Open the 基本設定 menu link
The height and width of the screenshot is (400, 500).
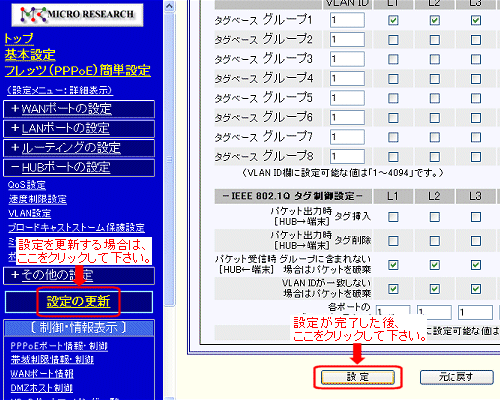(x=30, y=55)
